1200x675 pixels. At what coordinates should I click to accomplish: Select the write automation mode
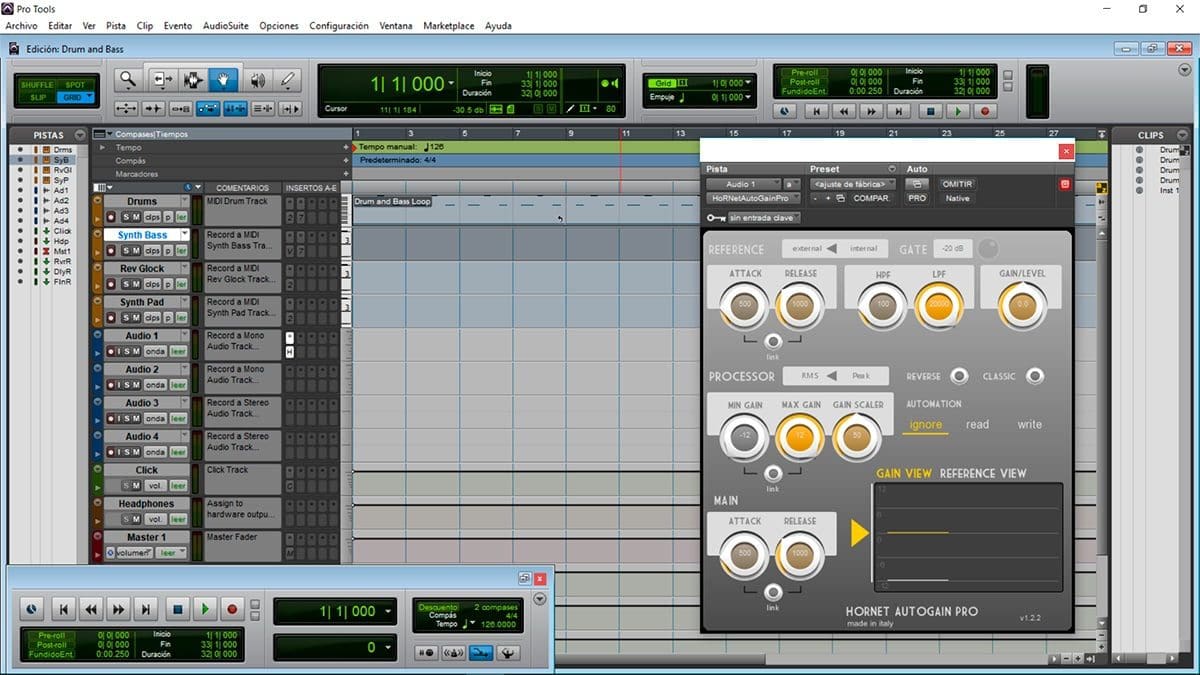(x=1030, y=424)
